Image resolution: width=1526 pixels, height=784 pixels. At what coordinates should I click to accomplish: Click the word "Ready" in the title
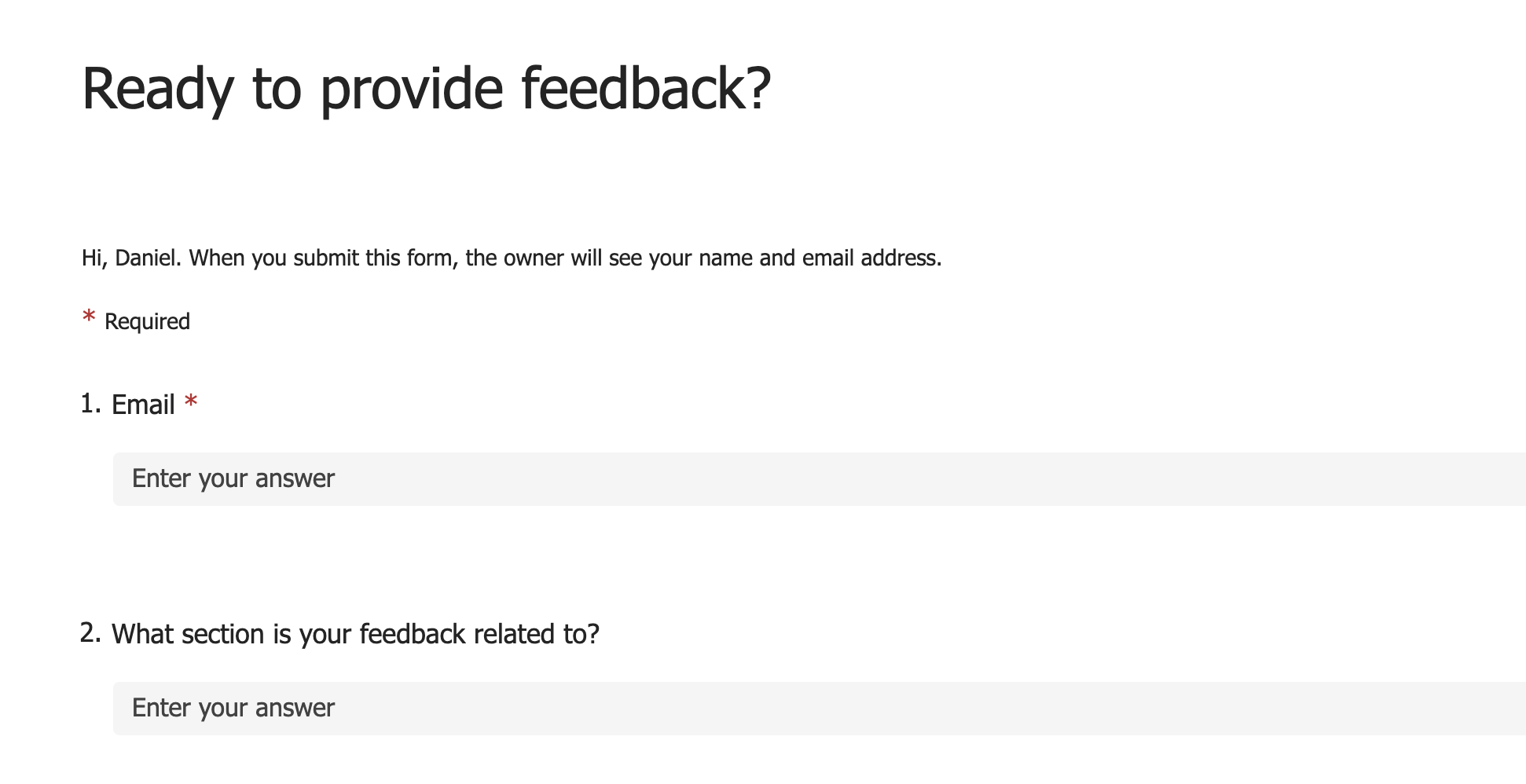tap(158, 90)
